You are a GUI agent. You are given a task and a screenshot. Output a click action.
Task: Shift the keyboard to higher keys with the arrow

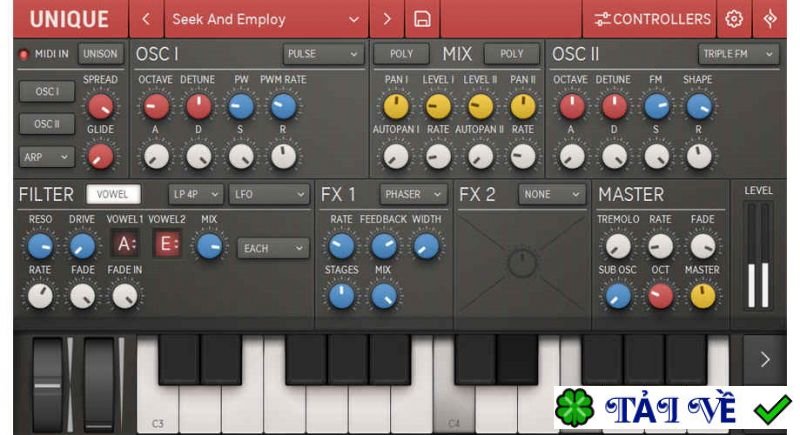765,360
